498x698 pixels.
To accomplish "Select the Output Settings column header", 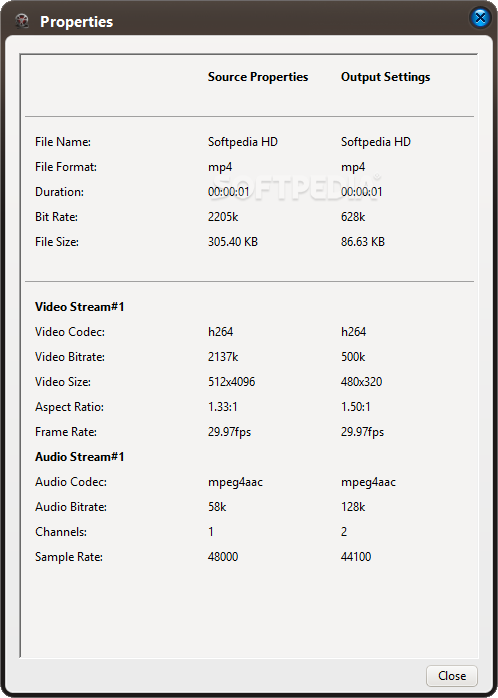I will pos(385,77).
